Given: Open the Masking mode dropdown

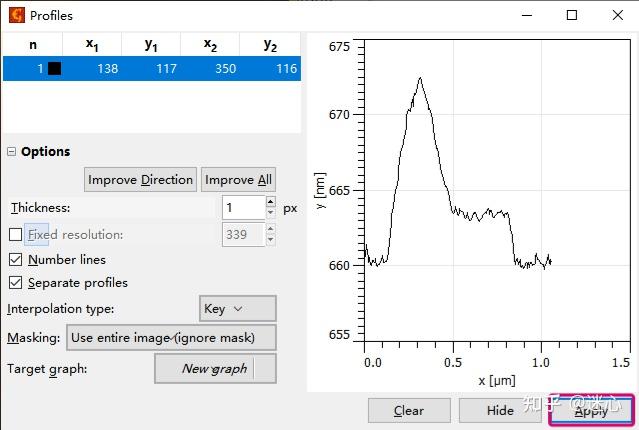Looking at the screenshot, I should point(171,338).
